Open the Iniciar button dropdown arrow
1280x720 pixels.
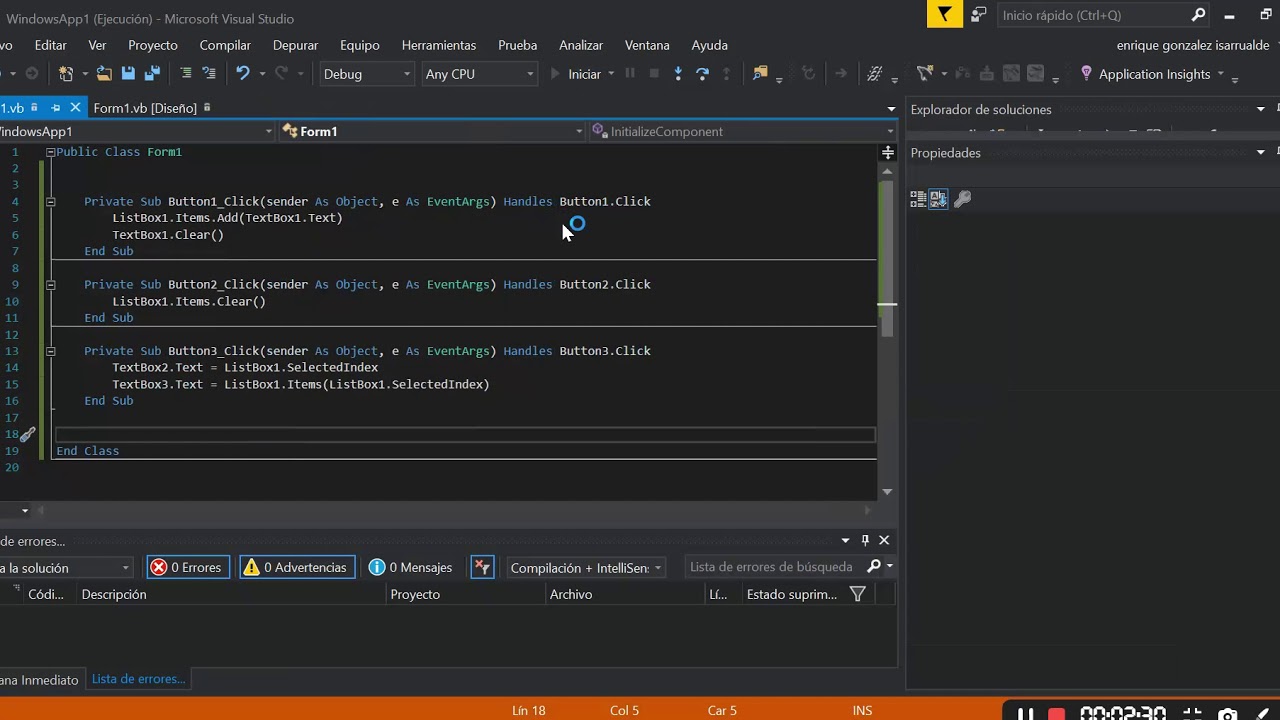click(611, 74)
